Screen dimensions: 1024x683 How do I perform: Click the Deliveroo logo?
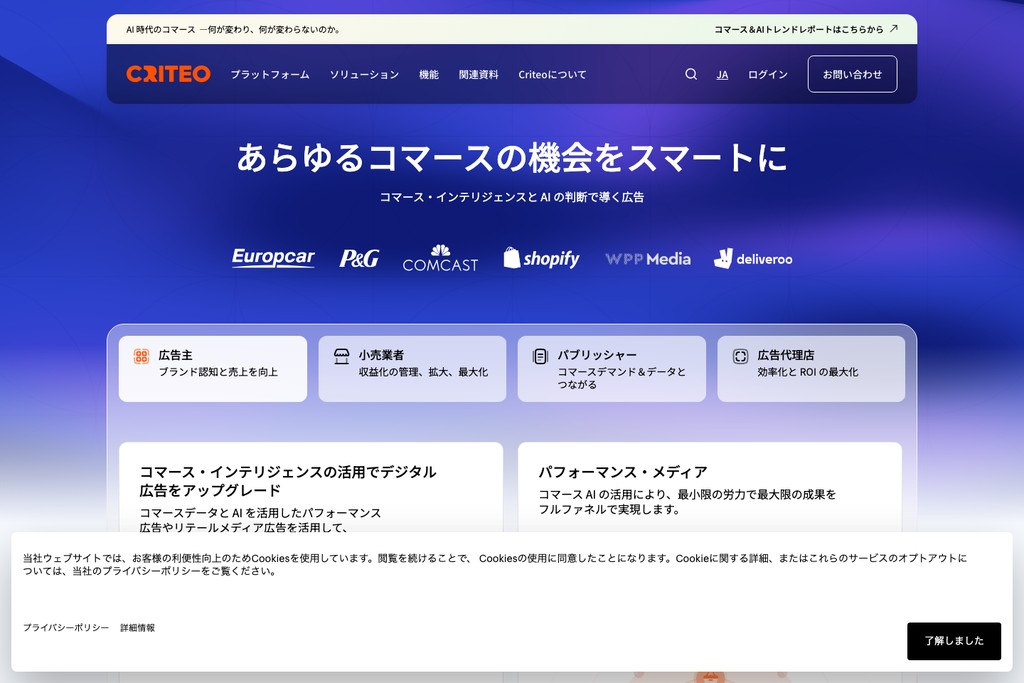pos(753,259)
